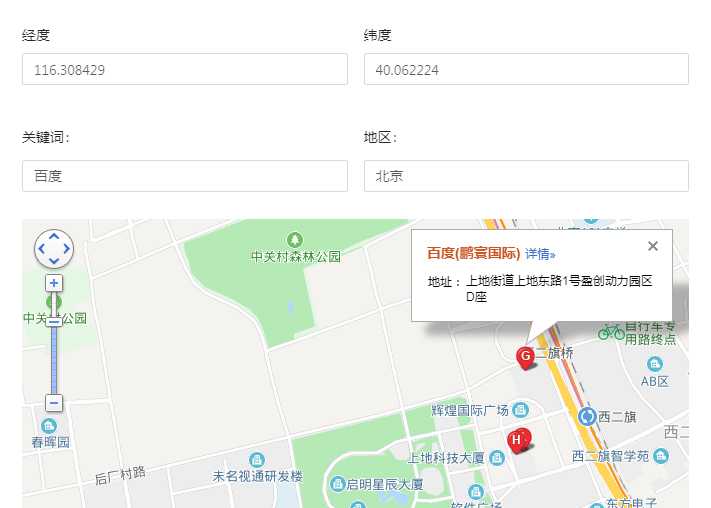Click the 启明星辰大厦 building icon
Image resolution: width=711 pixels, height=508 pixels.
point(337,484)
